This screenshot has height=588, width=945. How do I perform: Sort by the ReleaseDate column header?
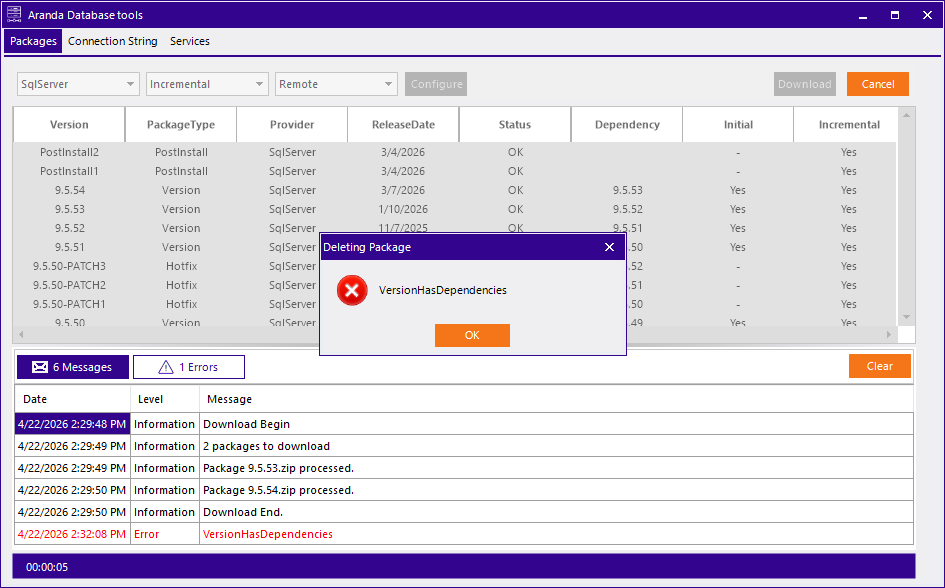click(403, 125)
